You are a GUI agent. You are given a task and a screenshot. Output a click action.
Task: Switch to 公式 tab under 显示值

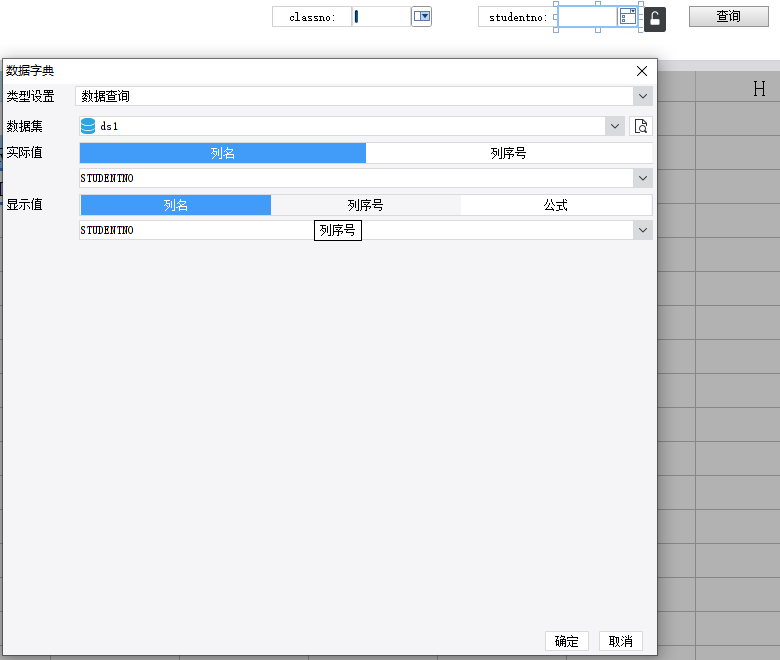pos(556,205)
